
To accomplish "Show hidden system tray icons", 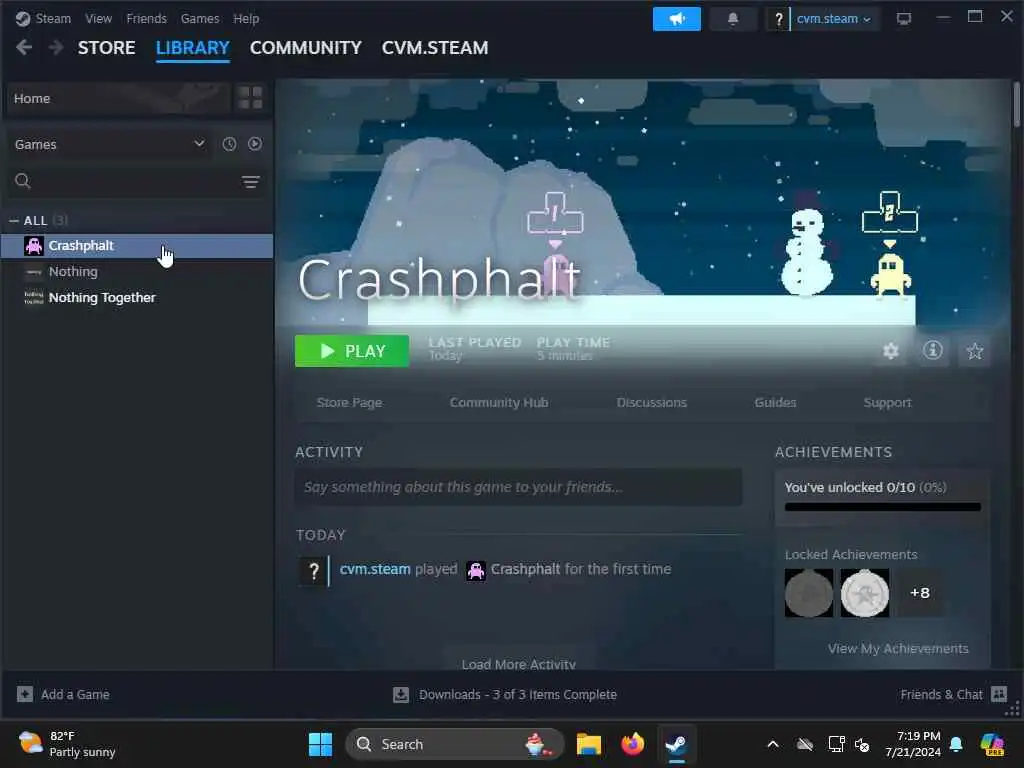I will (x=773, y=744).
